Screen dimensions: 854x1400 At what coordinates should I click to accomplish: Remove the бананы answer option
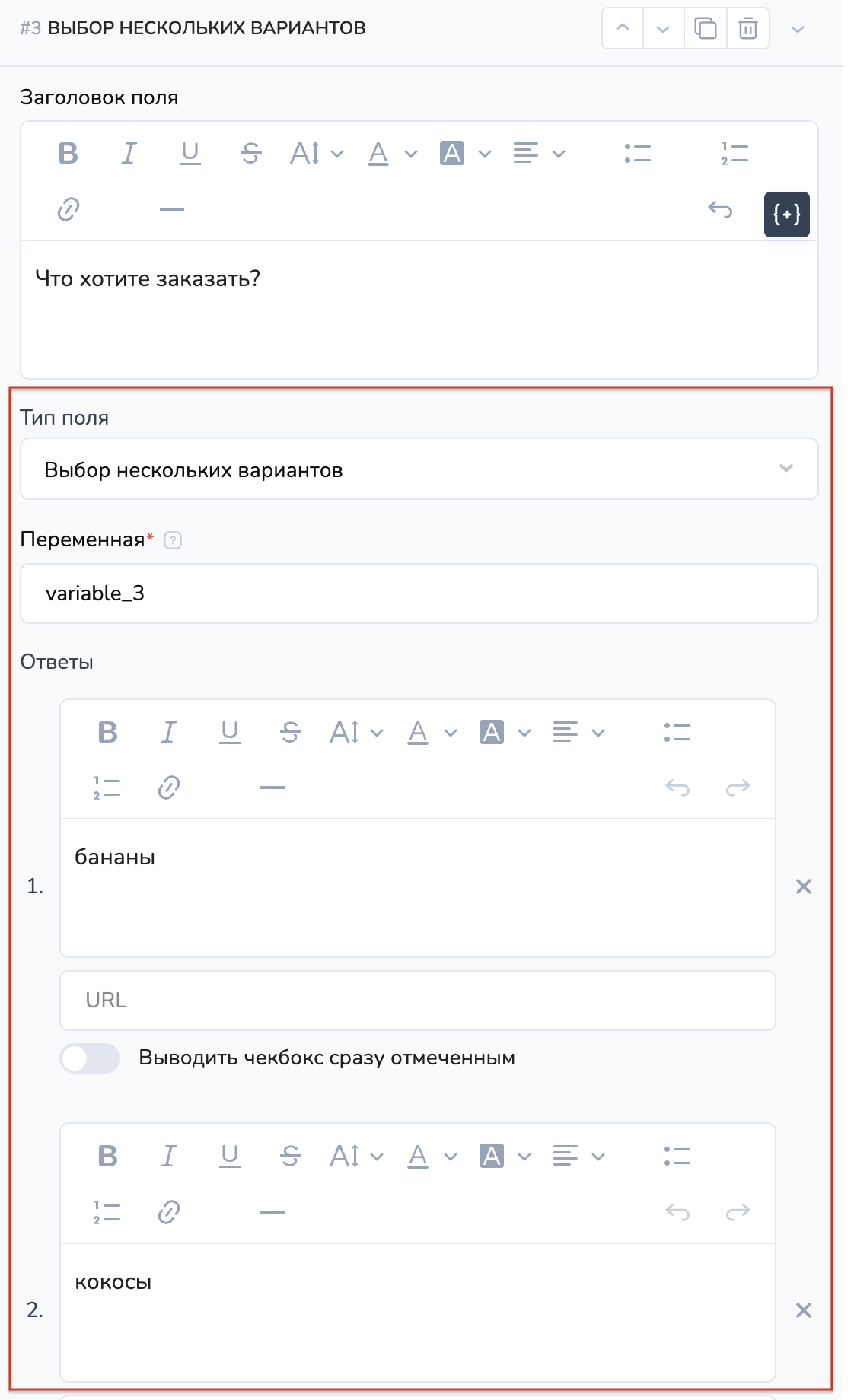pyautogui.click(x=804, y=886)
